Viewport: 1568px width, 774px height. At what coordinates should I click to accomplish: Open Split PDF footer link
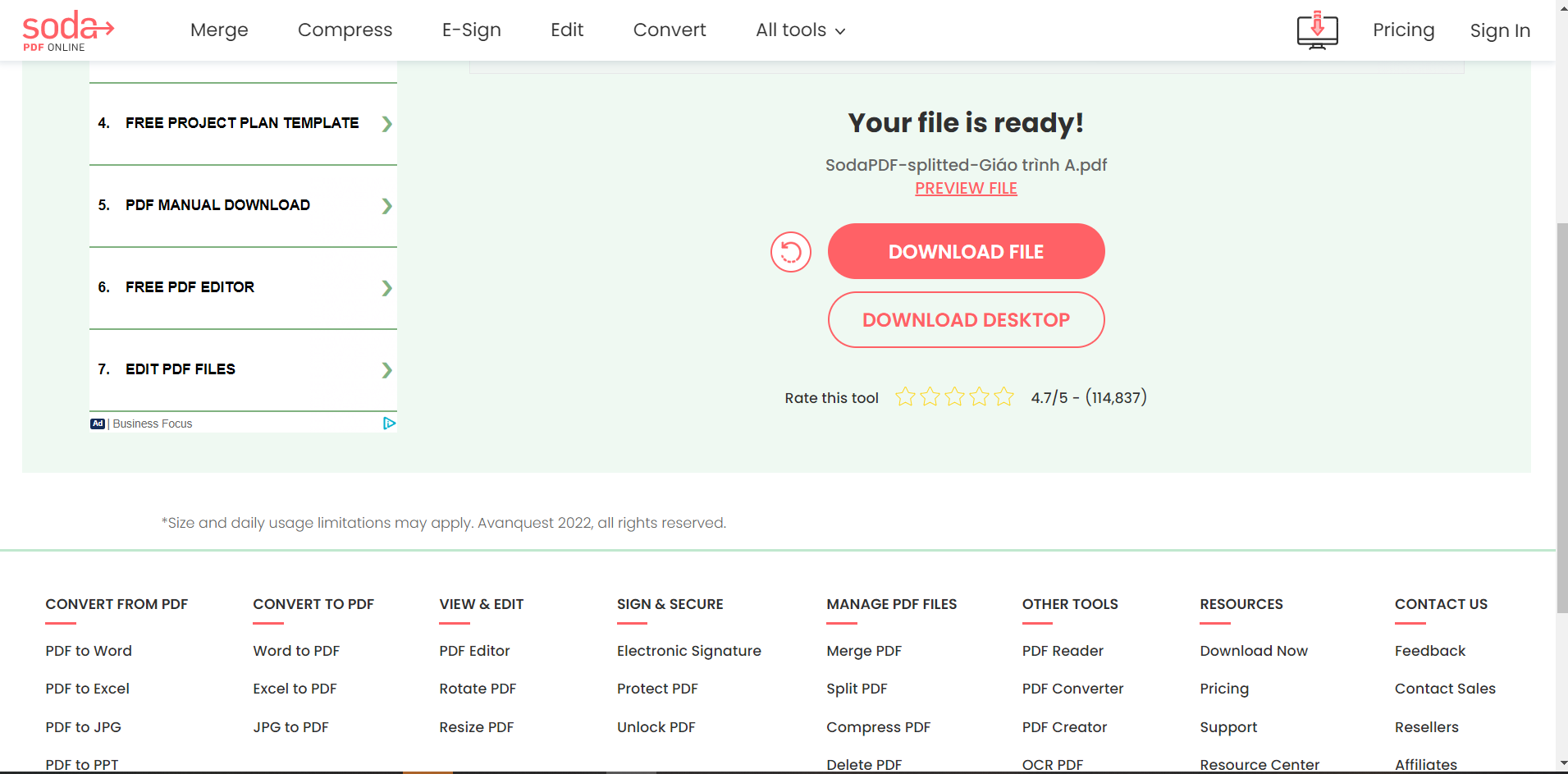[x=857, y=689]
